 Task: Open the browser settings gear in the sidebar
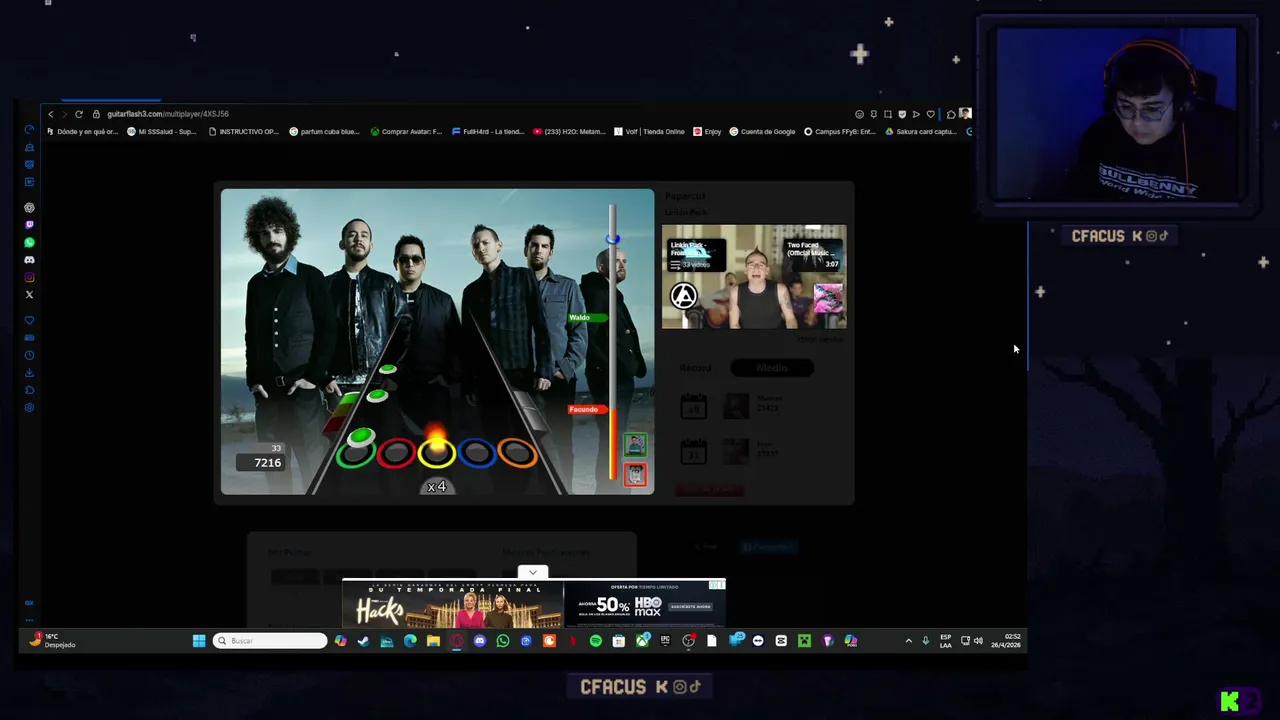(x=29, y=407)
